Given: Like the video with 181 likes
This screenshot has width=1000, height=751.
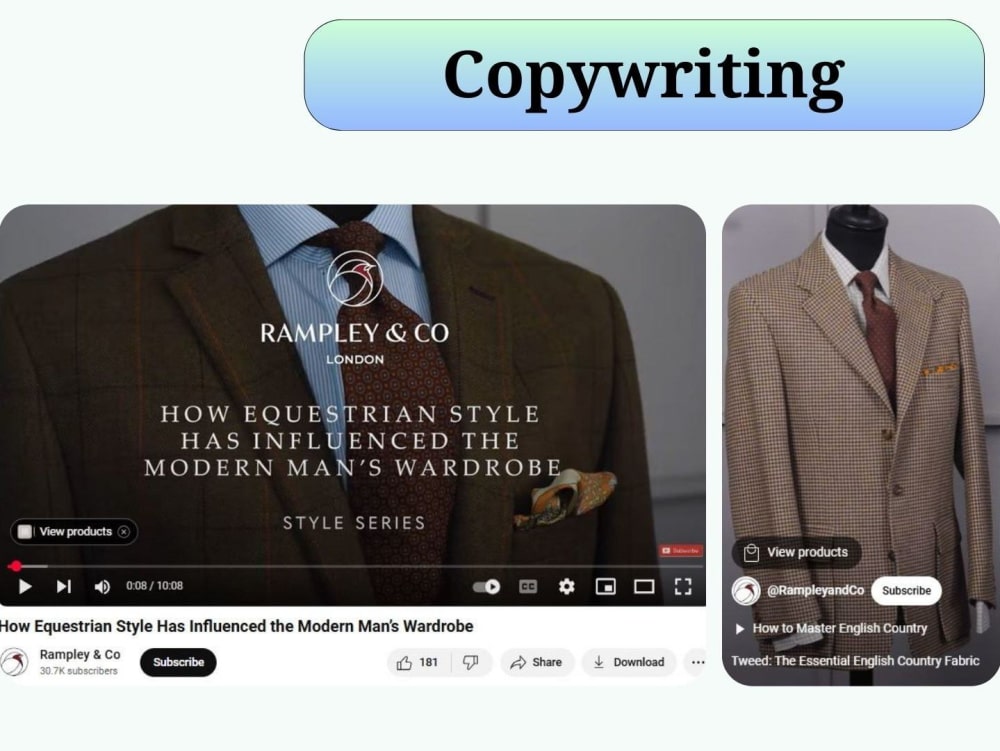Looking at the screenshot, I should (x=418, y=662).
